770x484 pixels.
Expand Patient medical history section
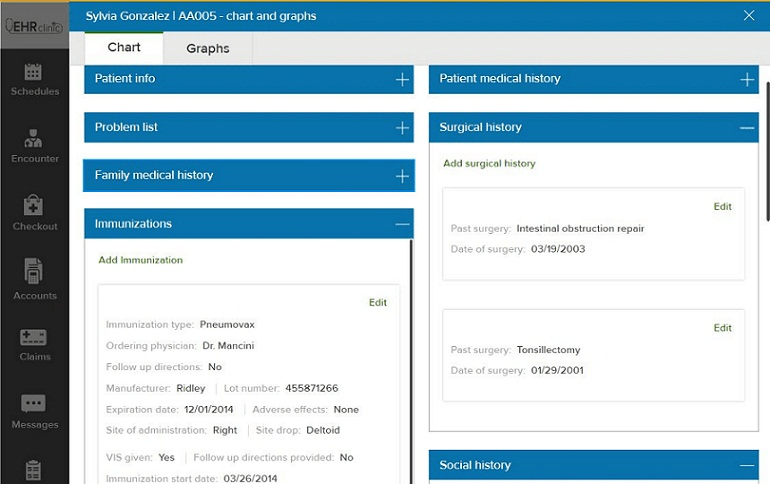point(747,80)
